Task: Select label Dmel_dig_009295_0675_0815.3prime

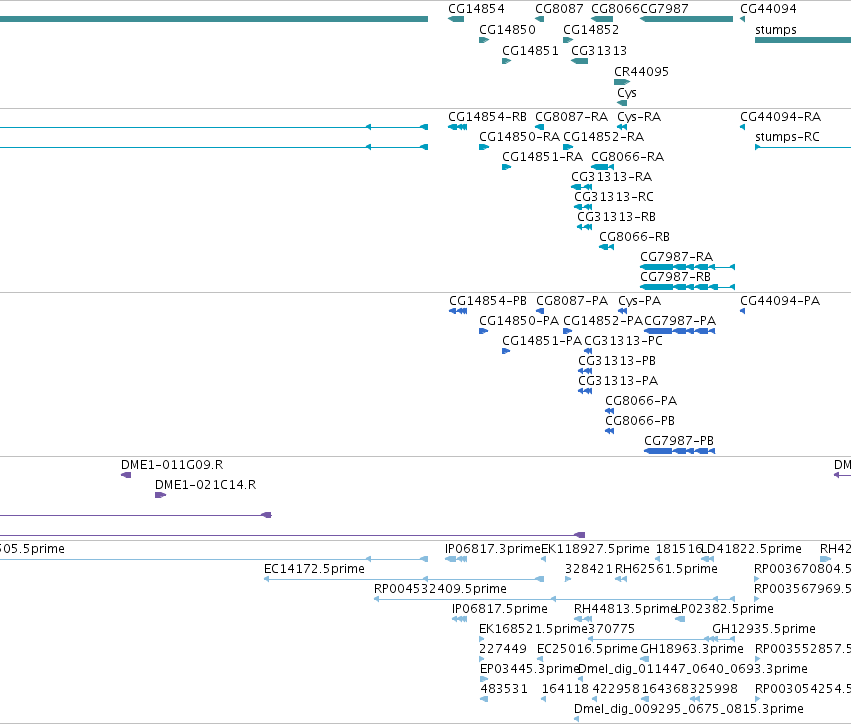Action: (689, 709)
